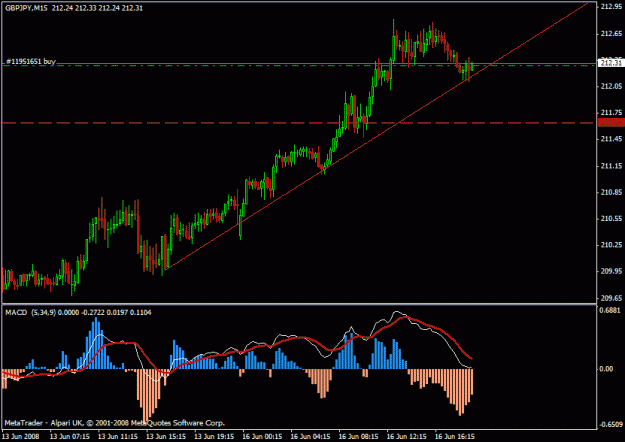Click the 16 Jun 16:15 time label

click(x=455, y=436)
